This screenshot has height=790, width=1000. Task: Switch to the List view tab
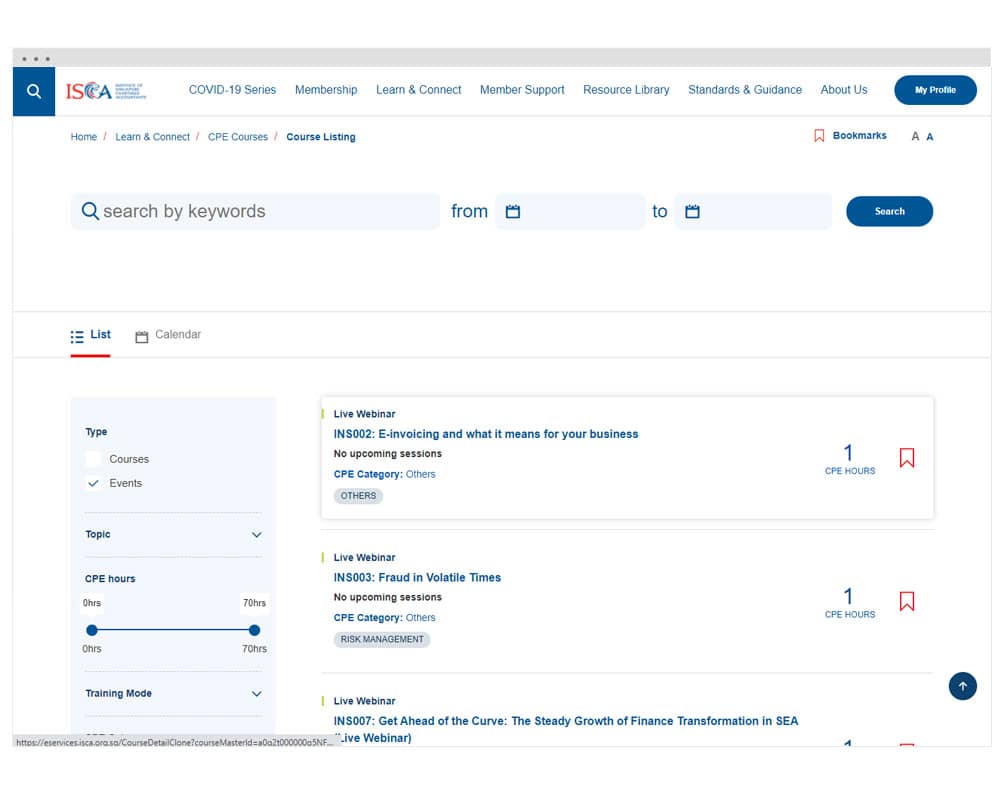[x=91, y=335]
